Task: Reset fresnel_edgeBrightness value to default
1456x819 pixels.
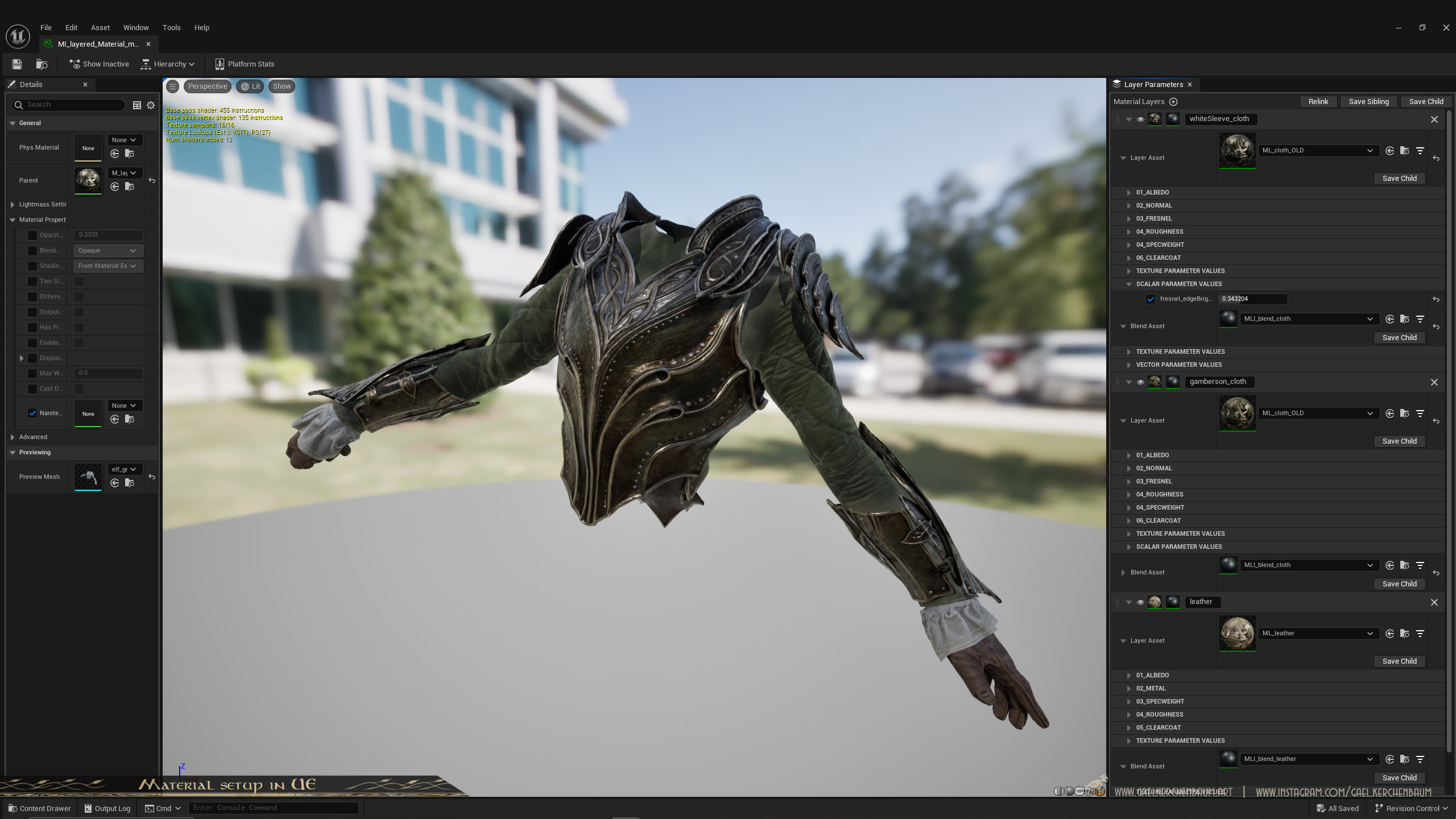Action: pos(1436,299)
